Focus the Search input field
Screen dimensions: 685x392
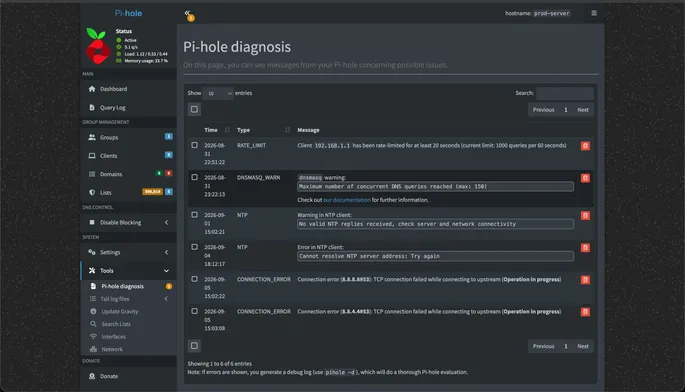pyautogui.click(x=564, y=93)
